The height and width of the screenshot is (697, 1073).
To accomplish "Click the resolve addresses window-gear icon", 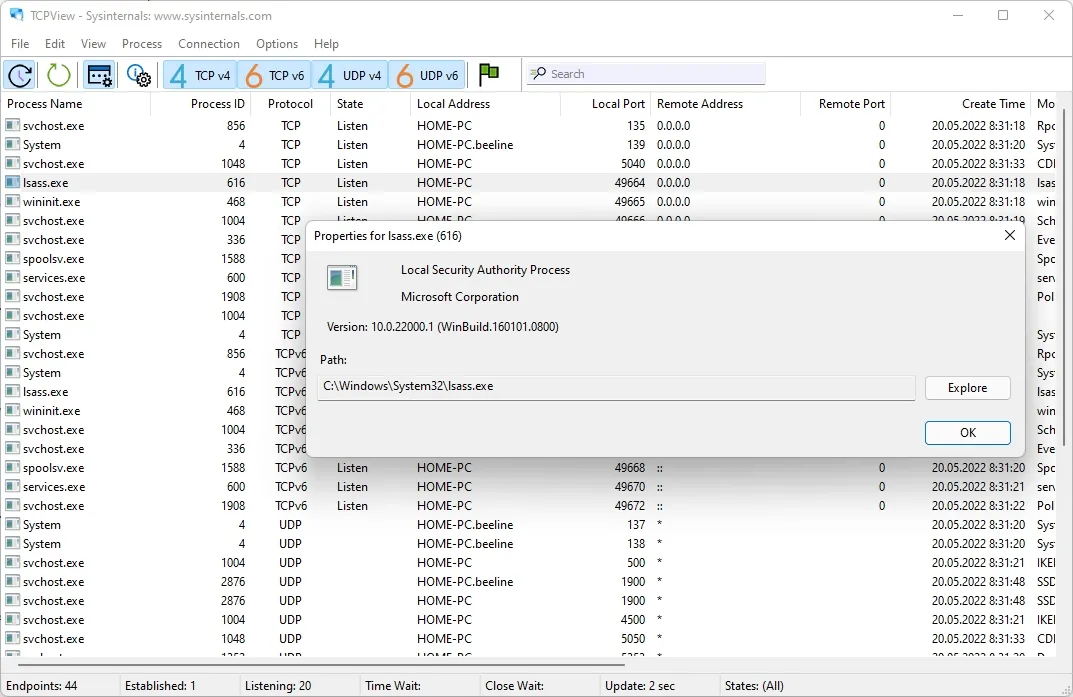I will (99, 75).
